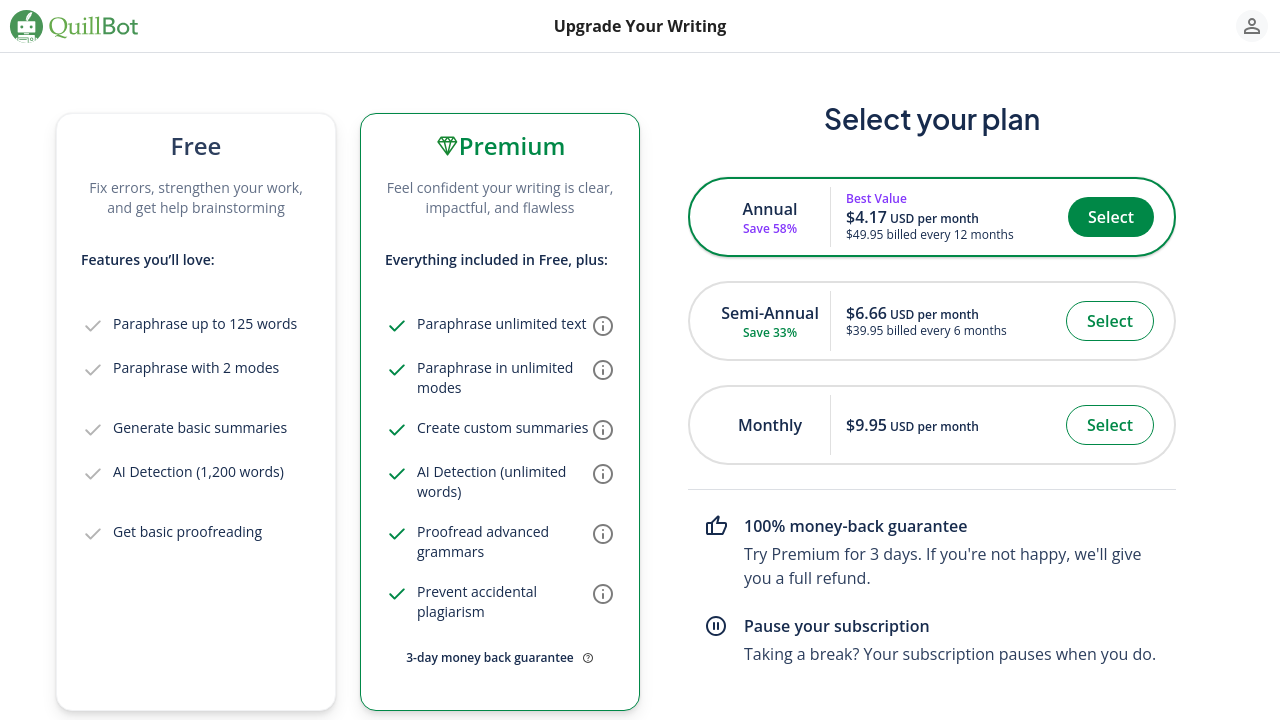The height and width of the screenshot is (720, 1280).
Task: Click info icon beside Paraphrase unlimited text
Action: [x=603, y=326]
